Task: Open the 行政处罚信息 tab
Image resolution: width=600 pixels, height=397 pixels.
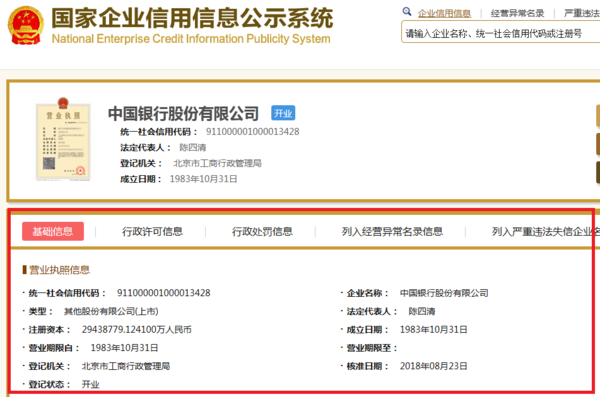Action: [262, 232]
